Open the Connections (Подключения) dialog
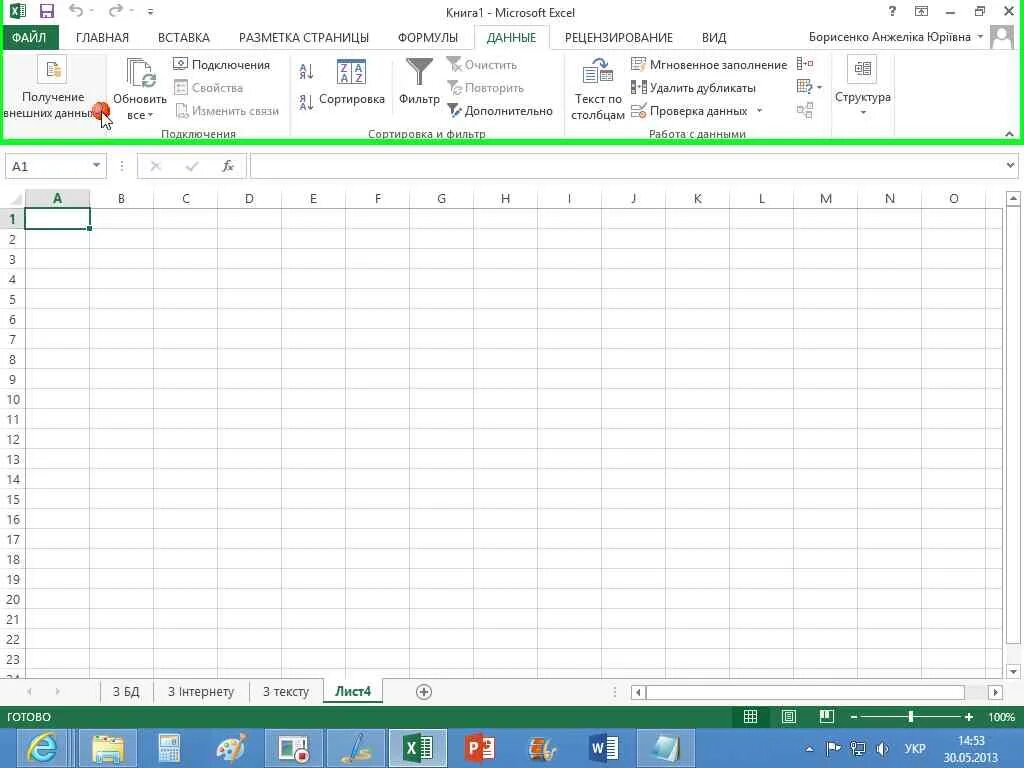 [x=222, y=65]
